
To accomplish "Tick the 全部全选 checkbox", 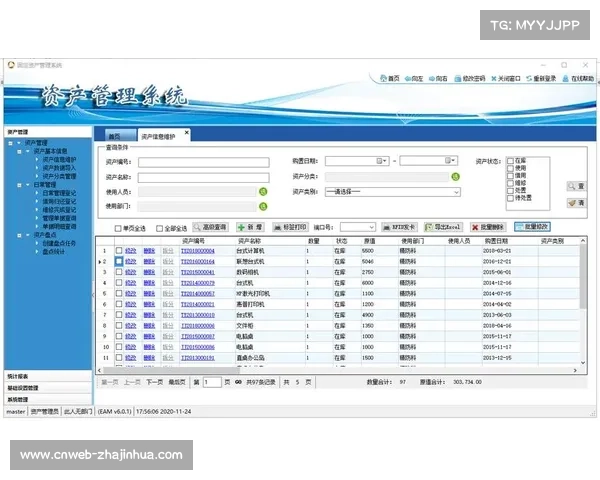I will point(159,228).
